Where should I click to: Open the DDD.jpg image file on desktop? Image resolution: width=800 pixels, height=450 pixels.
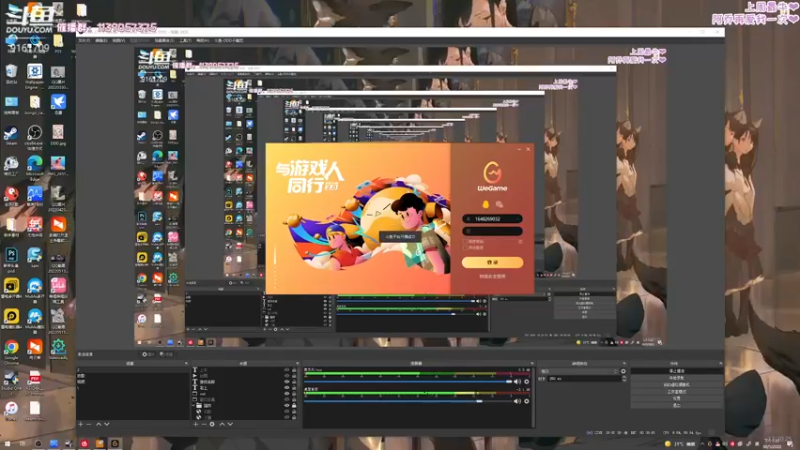[58, 136]
